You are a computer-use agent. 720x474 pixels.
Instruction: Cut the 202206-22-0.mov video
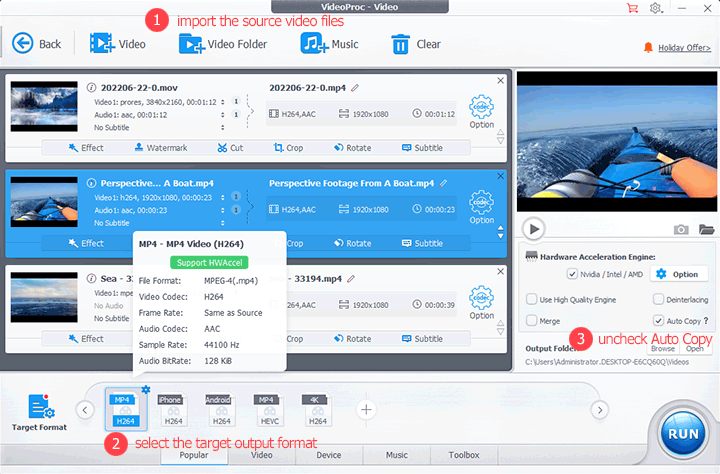[x=230, y=147]
